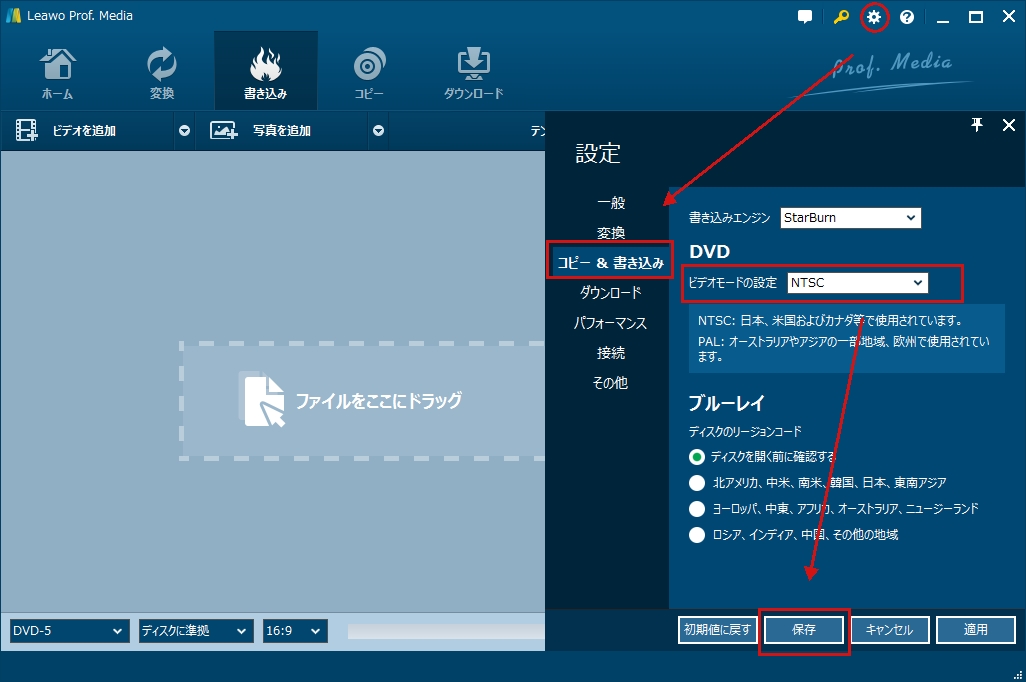
Task: Open help via the question mark icon
Action: (x=907, y=17)
